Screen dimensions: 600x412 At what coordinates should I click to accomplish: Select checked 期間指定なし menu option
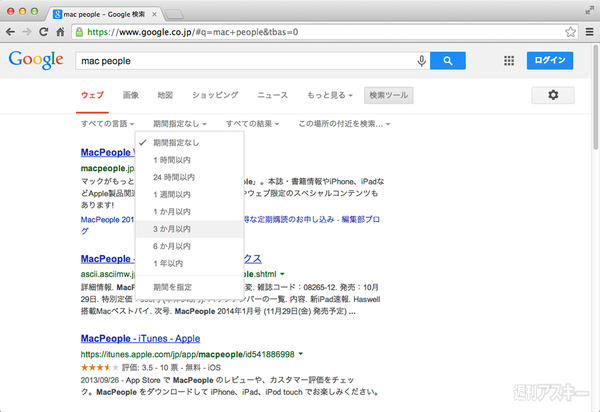click(189, 143)
